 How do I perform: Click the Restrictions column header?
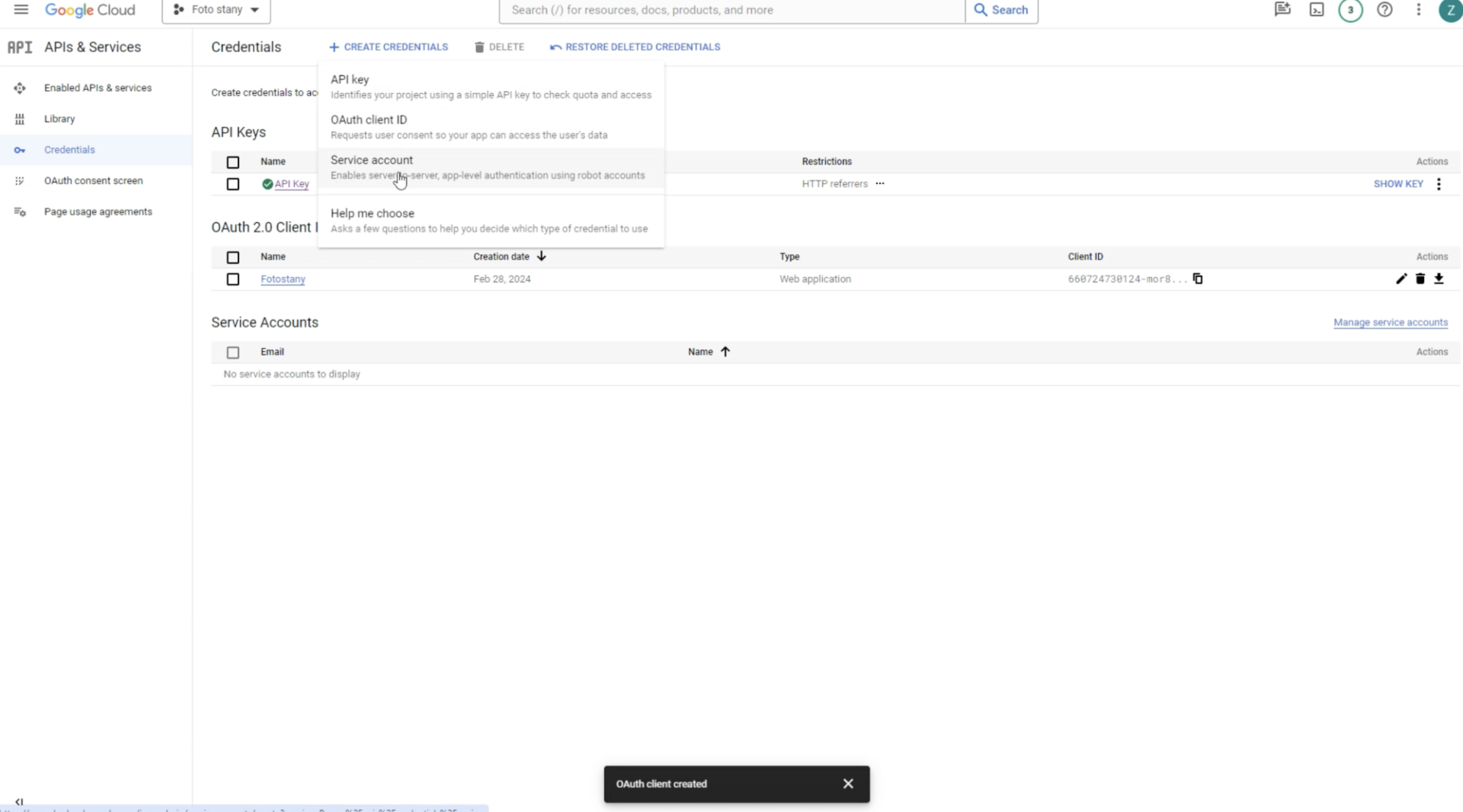tap(827, 161)
